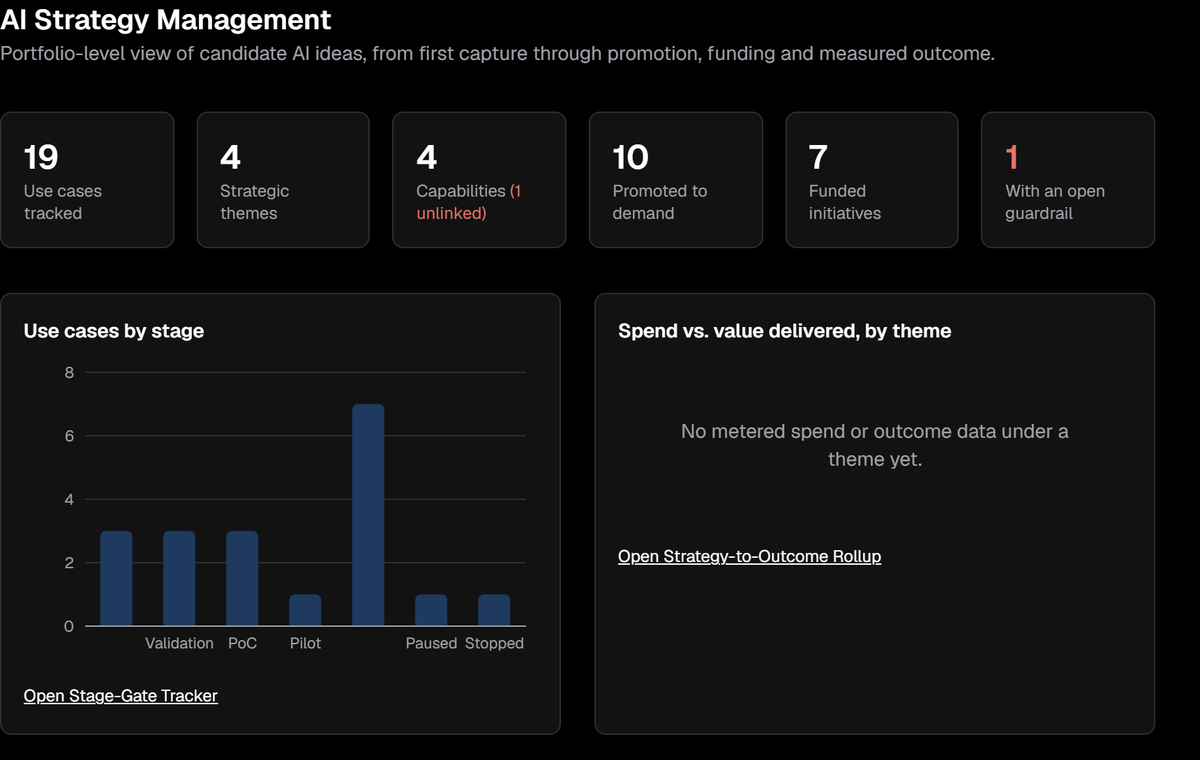Click the "Validation" axis label
Image resolution: width=1200 pixels, height=760 pixels.
[179, 644]
